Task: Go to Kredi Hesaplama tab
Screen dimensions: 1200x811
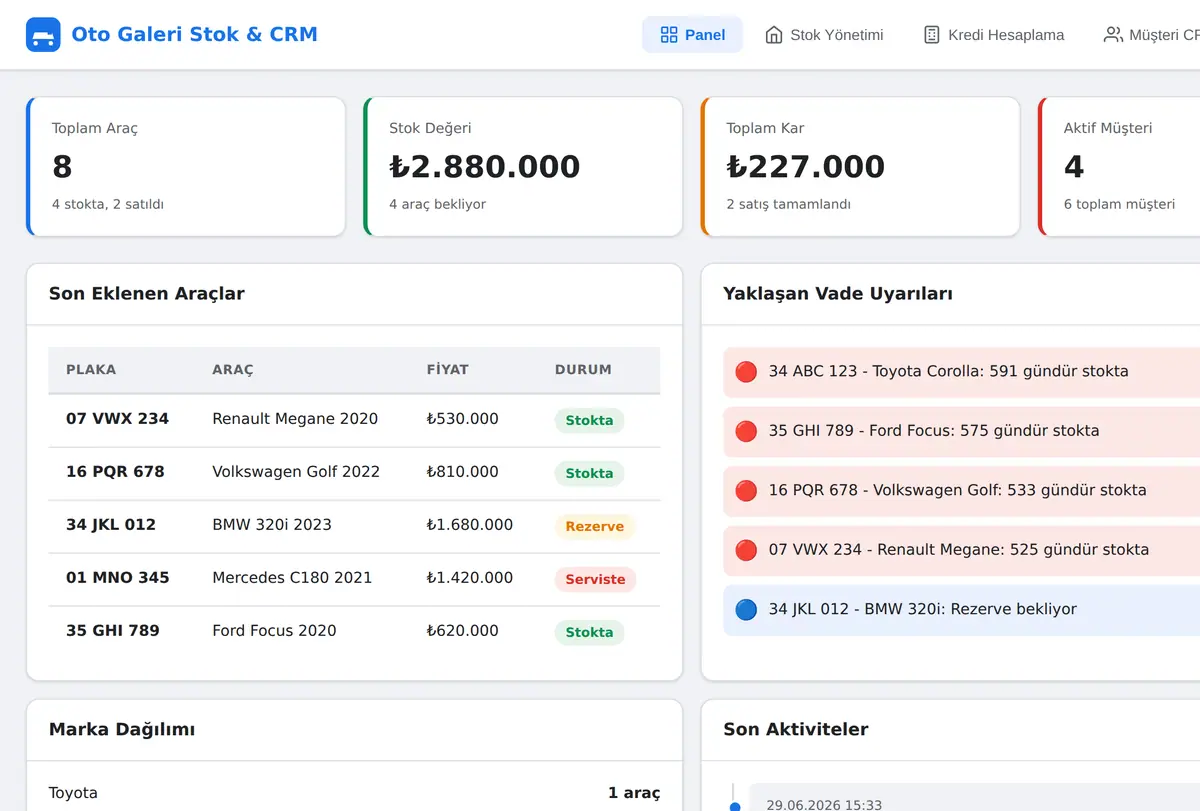Action: click(993, 35)
